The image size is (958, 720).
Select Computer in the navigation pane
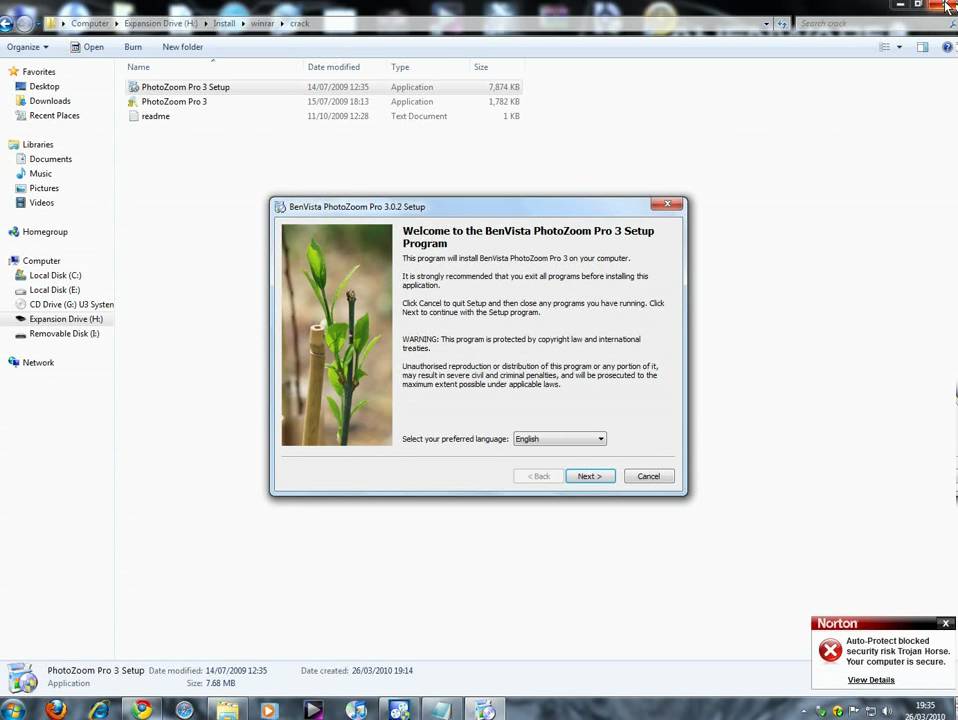41,261
